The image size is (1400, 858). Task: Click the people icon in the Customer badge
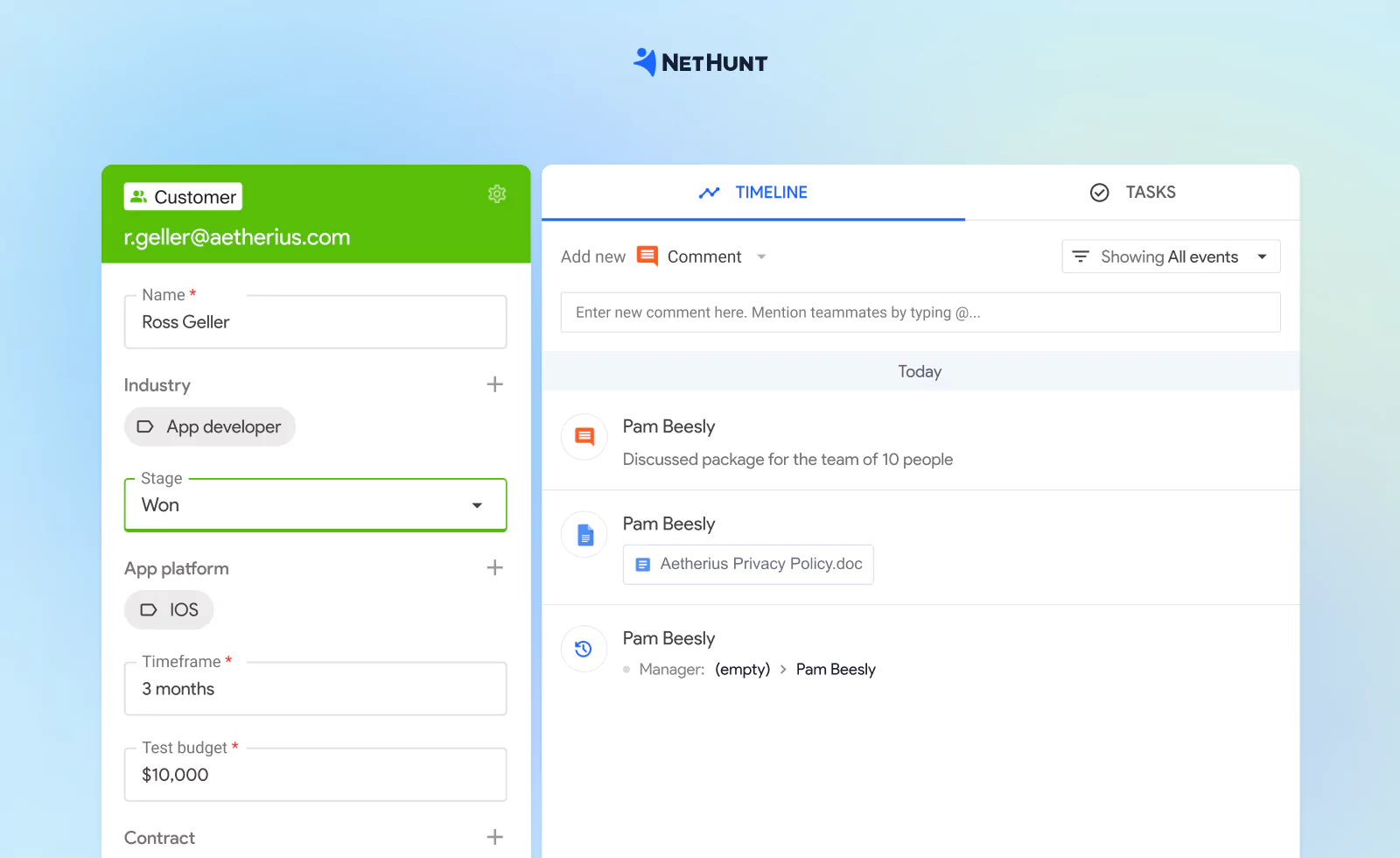pos(140,195)
